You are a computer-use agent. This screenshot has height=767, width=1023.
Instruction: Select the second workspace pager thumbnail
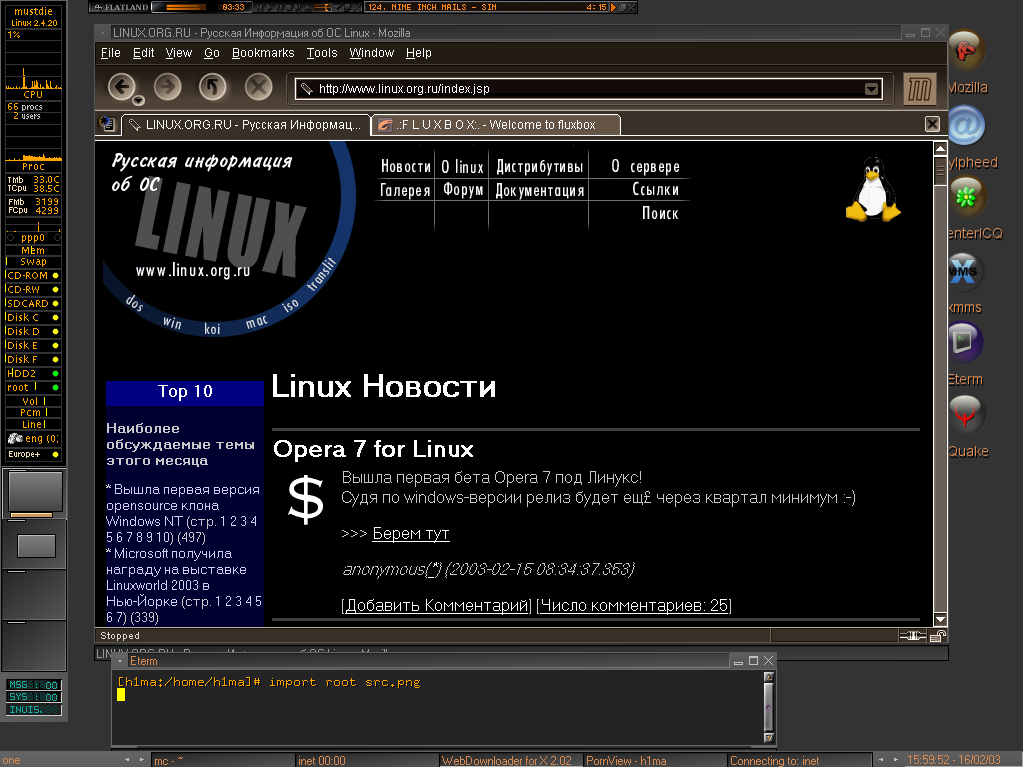click(36, 545)
